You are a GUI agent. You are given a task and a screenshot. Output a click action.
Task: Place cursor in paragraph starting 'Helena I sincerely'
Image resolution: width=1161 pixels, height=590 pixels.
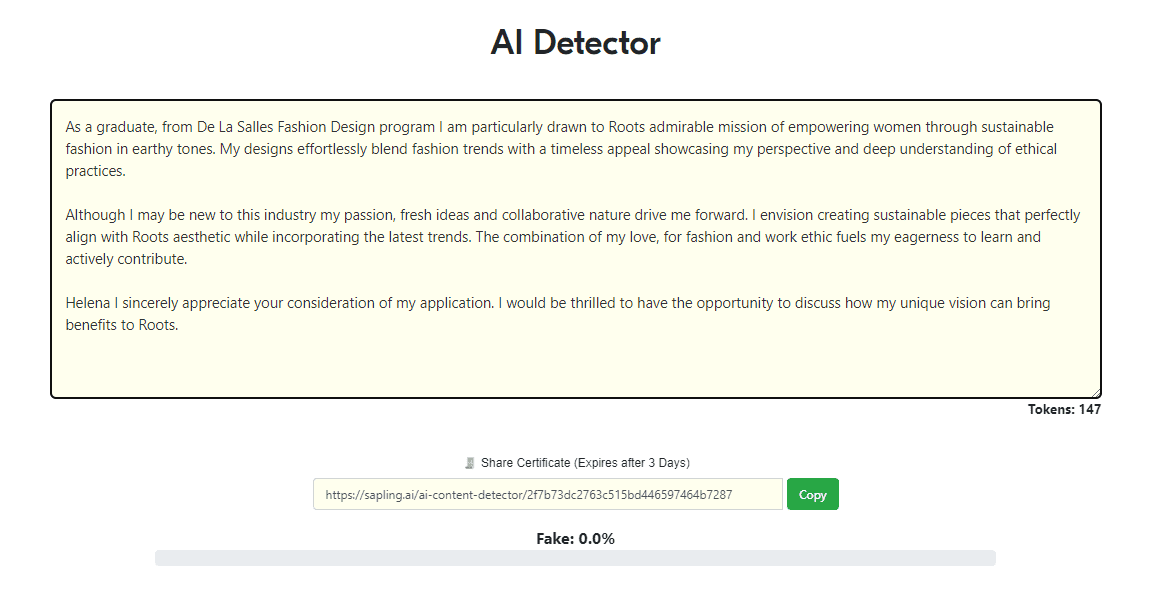[x=558, y=314]
